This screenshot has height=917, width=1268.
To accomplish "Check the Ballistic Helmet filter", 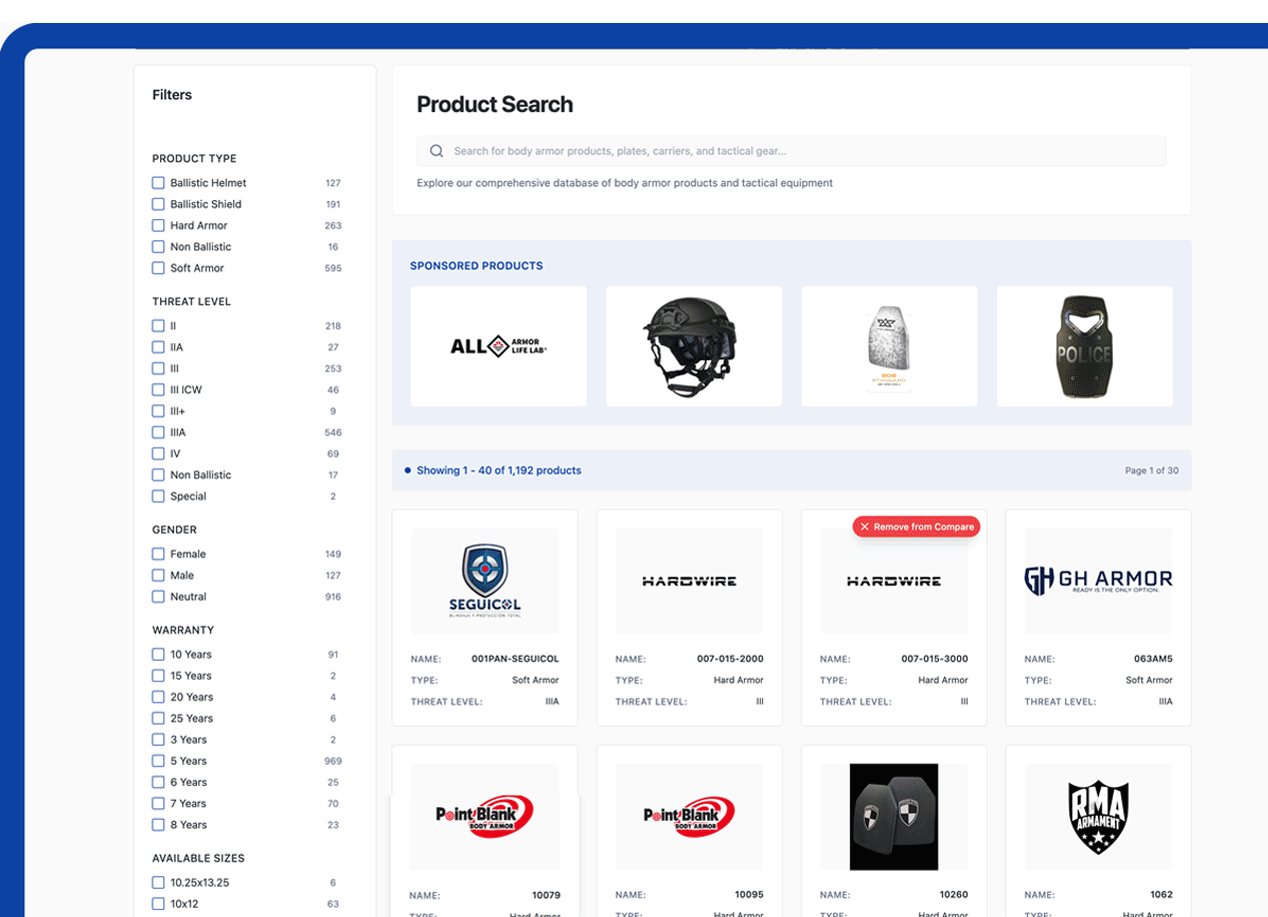I will [x=158, y=183].
